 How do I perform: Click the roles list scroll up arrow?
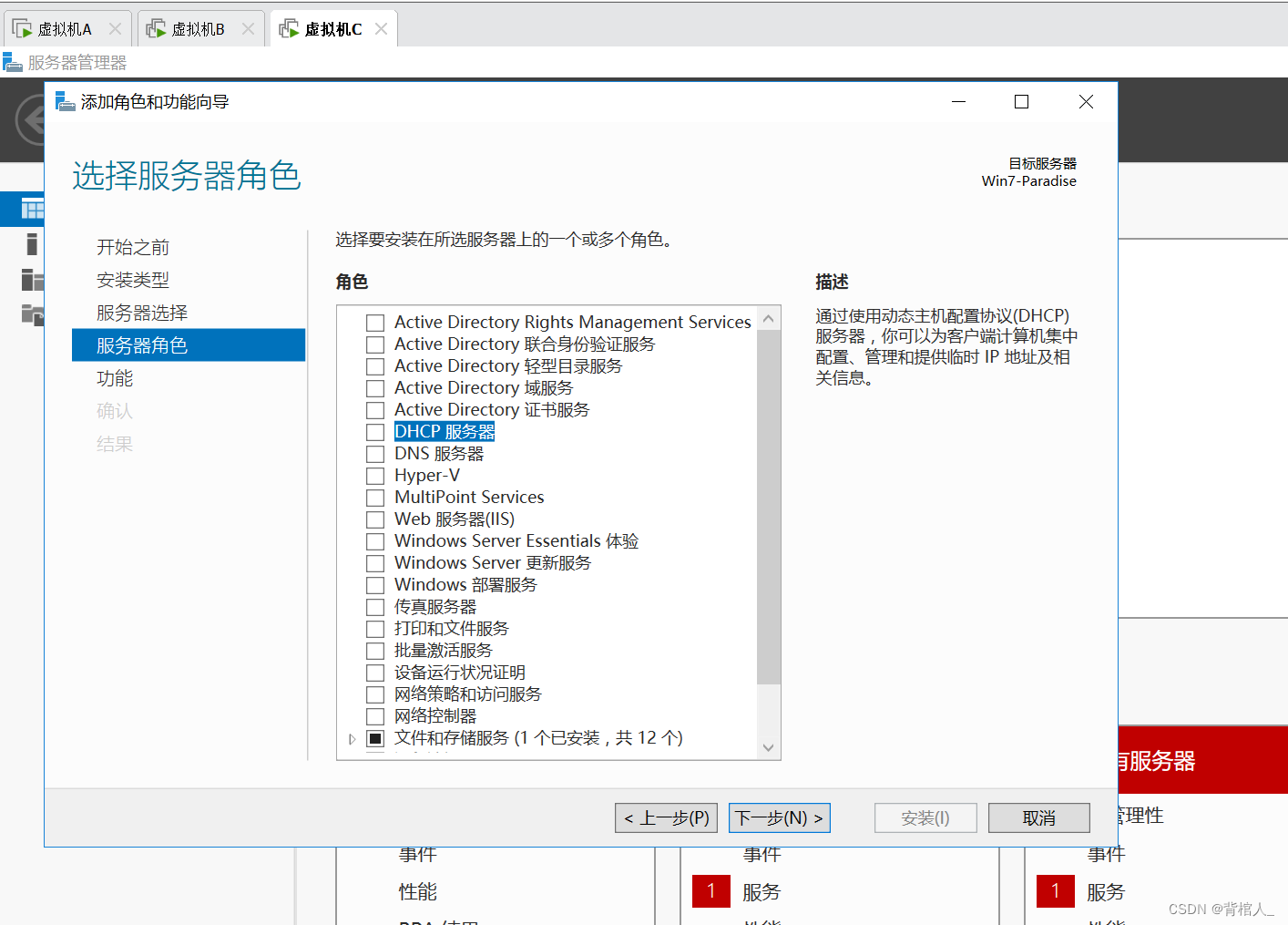pos(768,318)
